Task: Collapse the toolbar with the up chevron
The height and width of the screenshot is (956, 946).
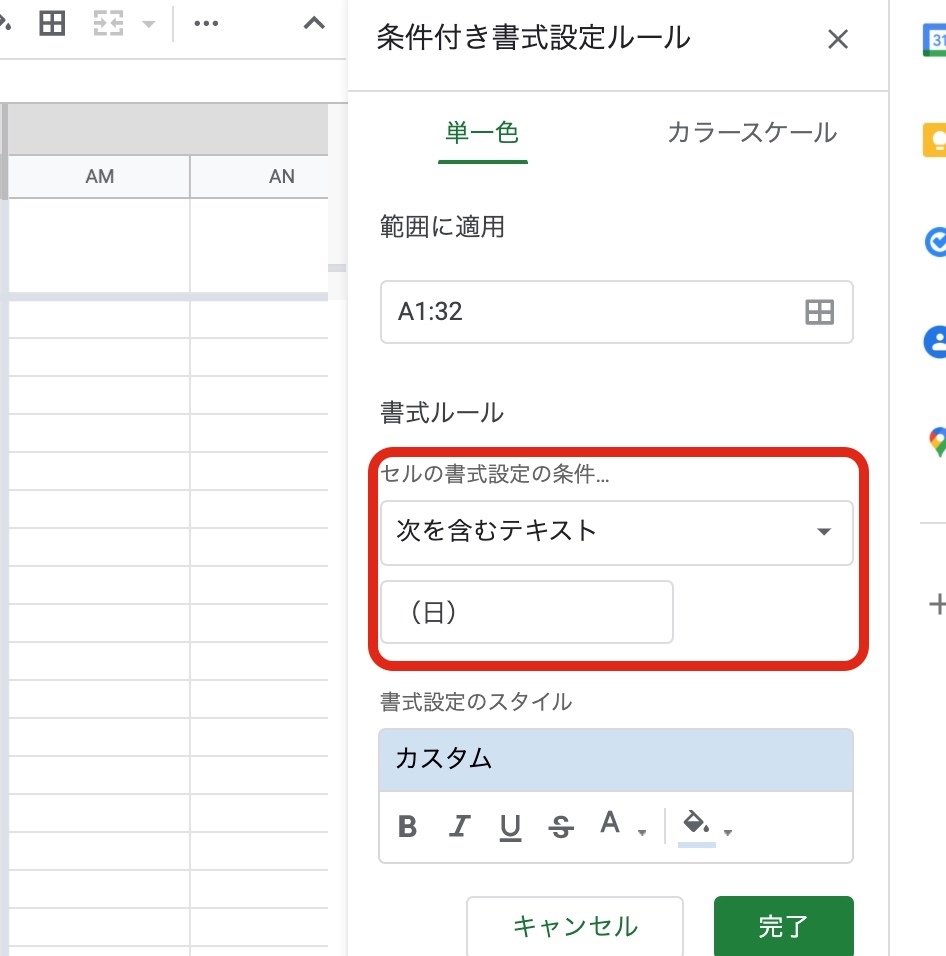Action: click(314, 23)
